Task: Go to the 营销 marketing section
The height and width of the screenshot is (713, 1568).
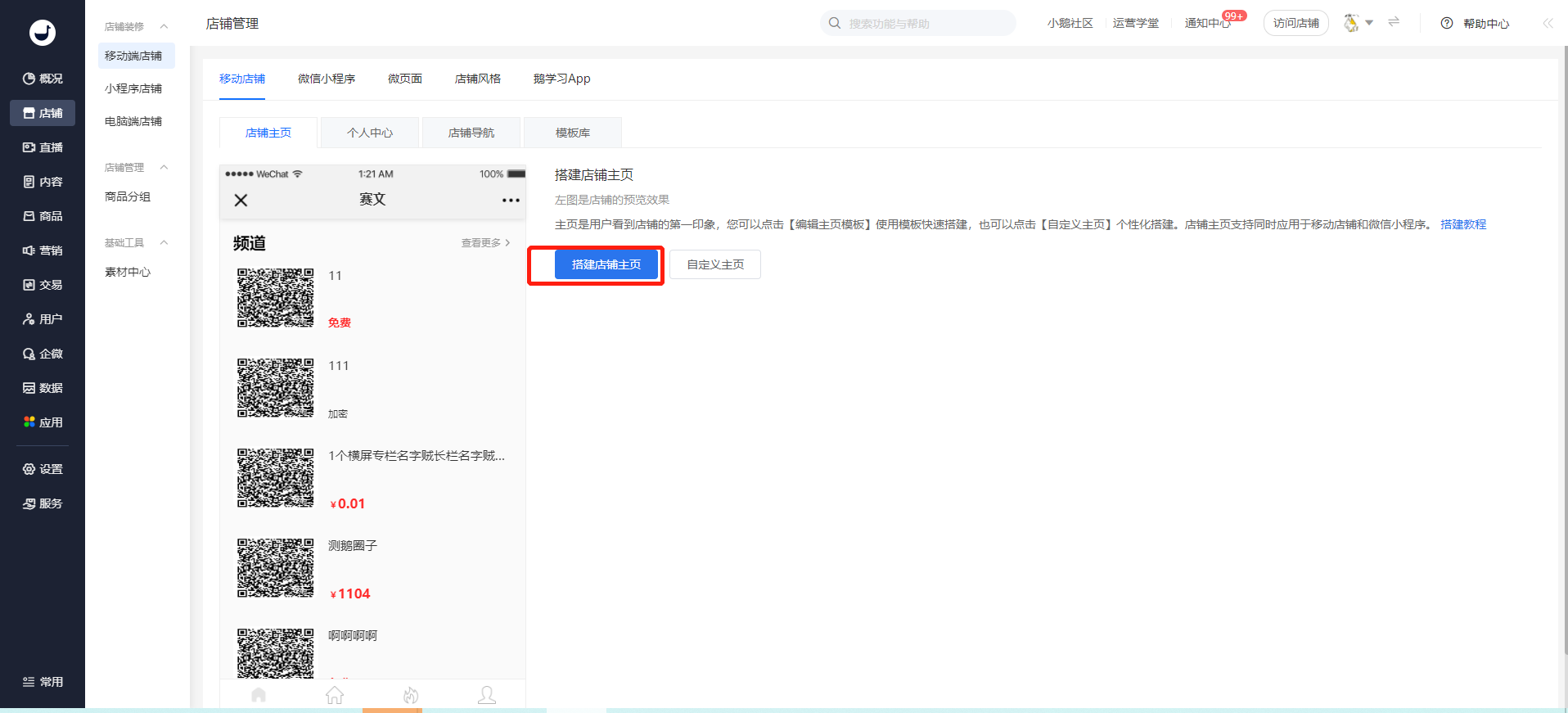Action: click(43, 250)
